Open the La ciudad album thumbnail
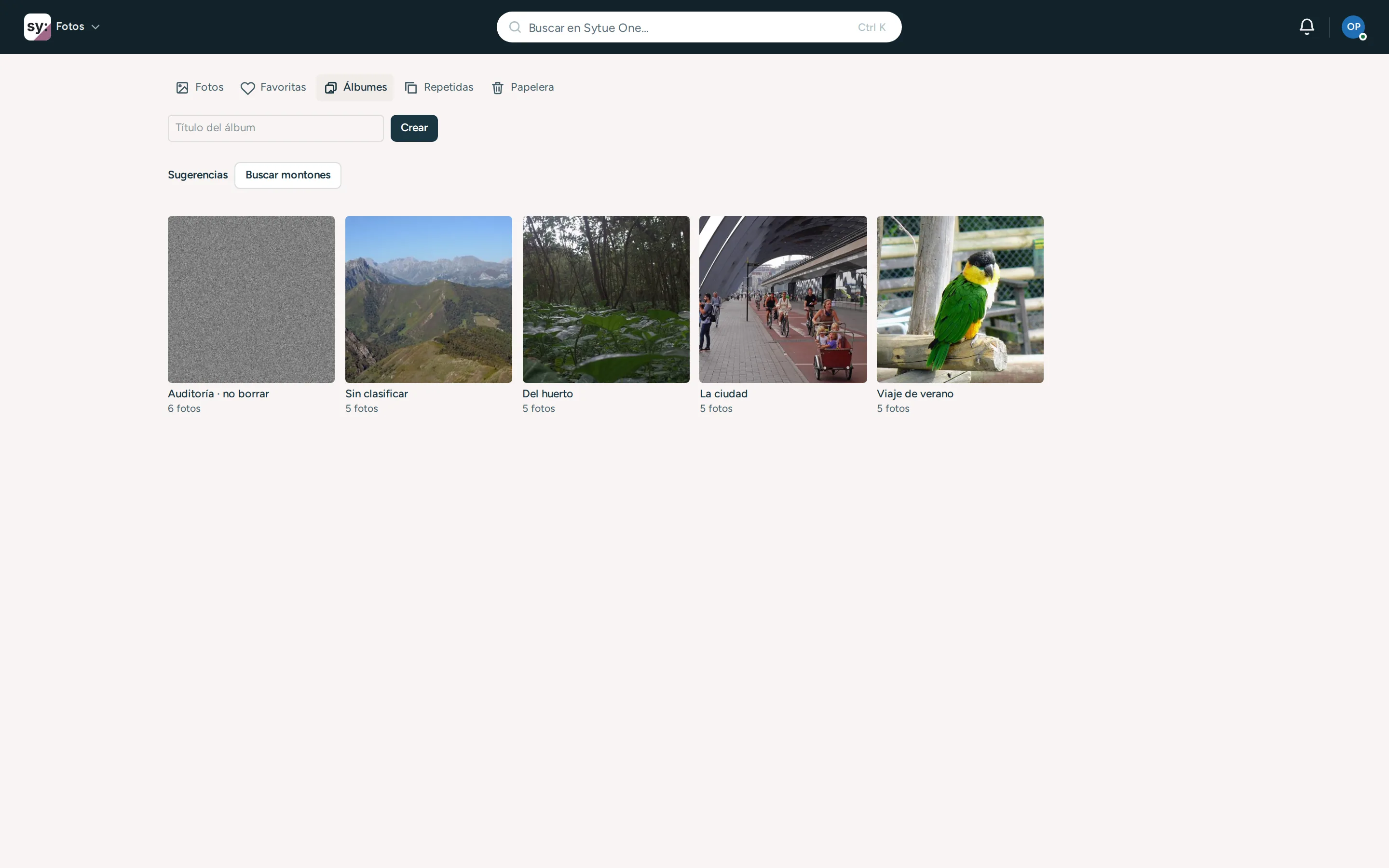Image resolution: width=1389 pixels, height=868 pixels. pos(783,299)
